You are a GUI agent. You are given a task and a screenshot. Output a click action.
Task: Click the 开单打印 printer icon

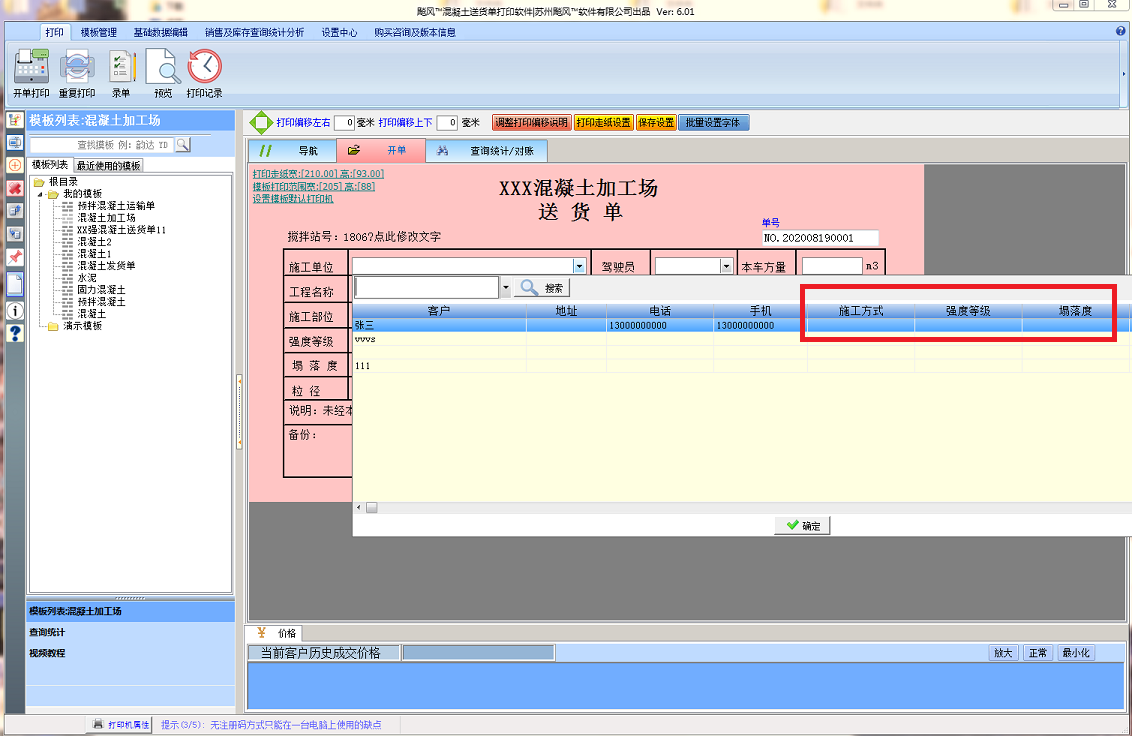click(x=31, y=68)
